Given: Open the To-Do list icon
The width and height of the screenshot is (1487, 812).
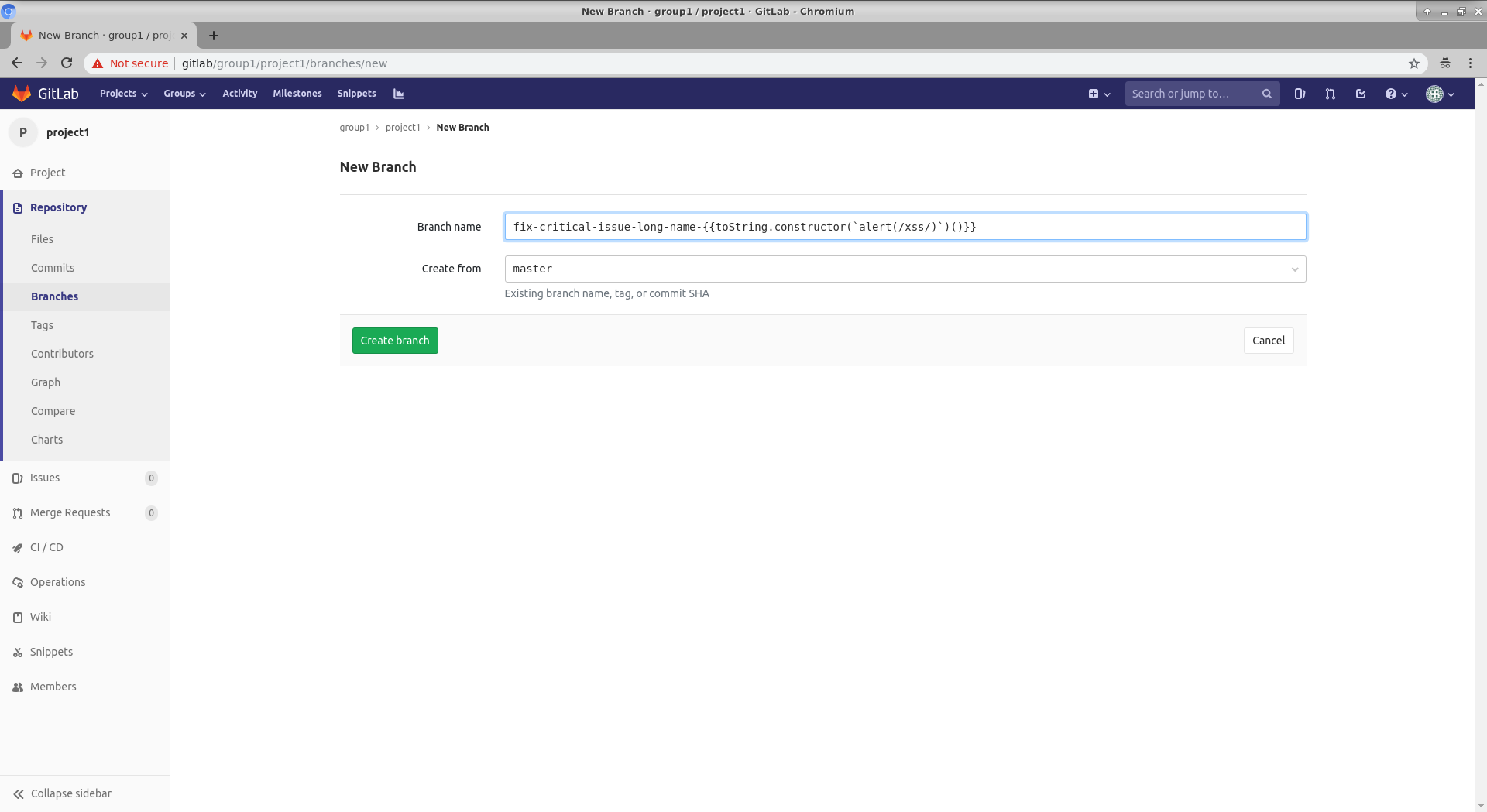Looking at the screenshot, I should pyautogui.click(x=1361, y=94).
